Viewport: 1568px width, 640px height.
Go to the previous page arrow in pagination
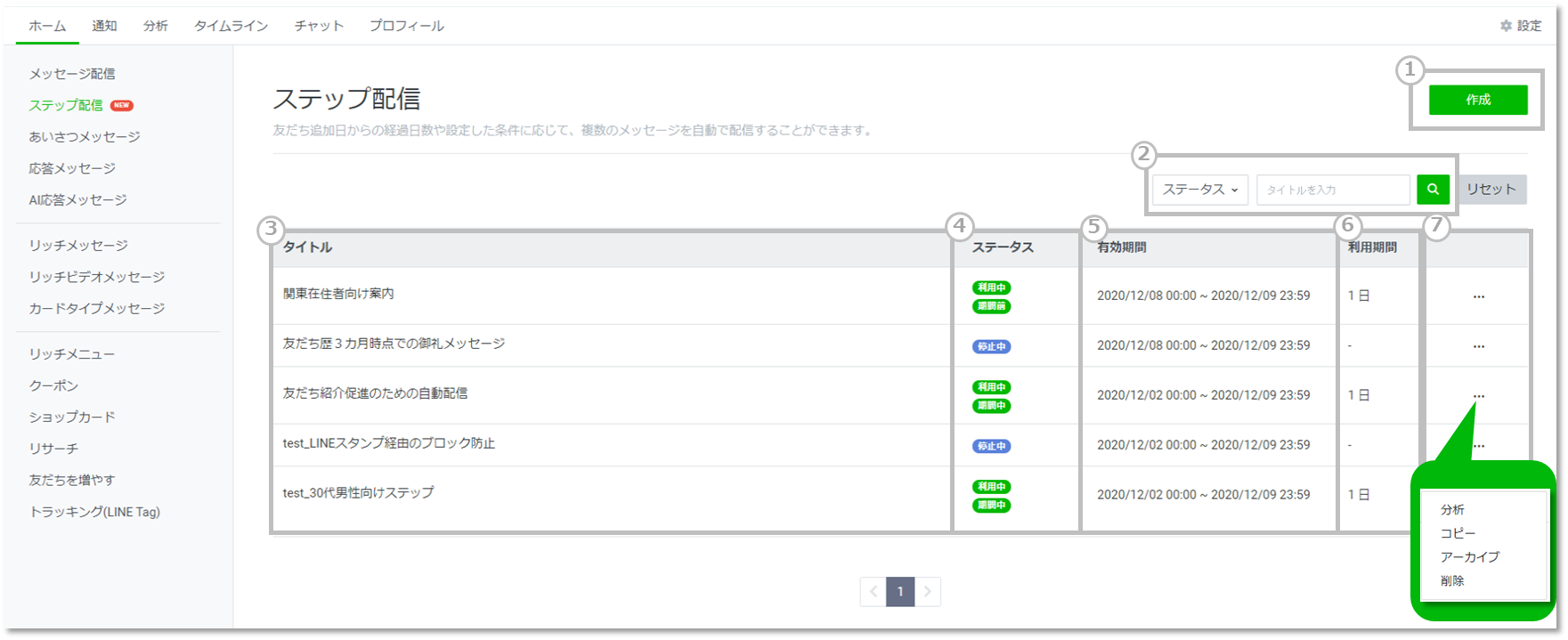(x=873, y=591)
